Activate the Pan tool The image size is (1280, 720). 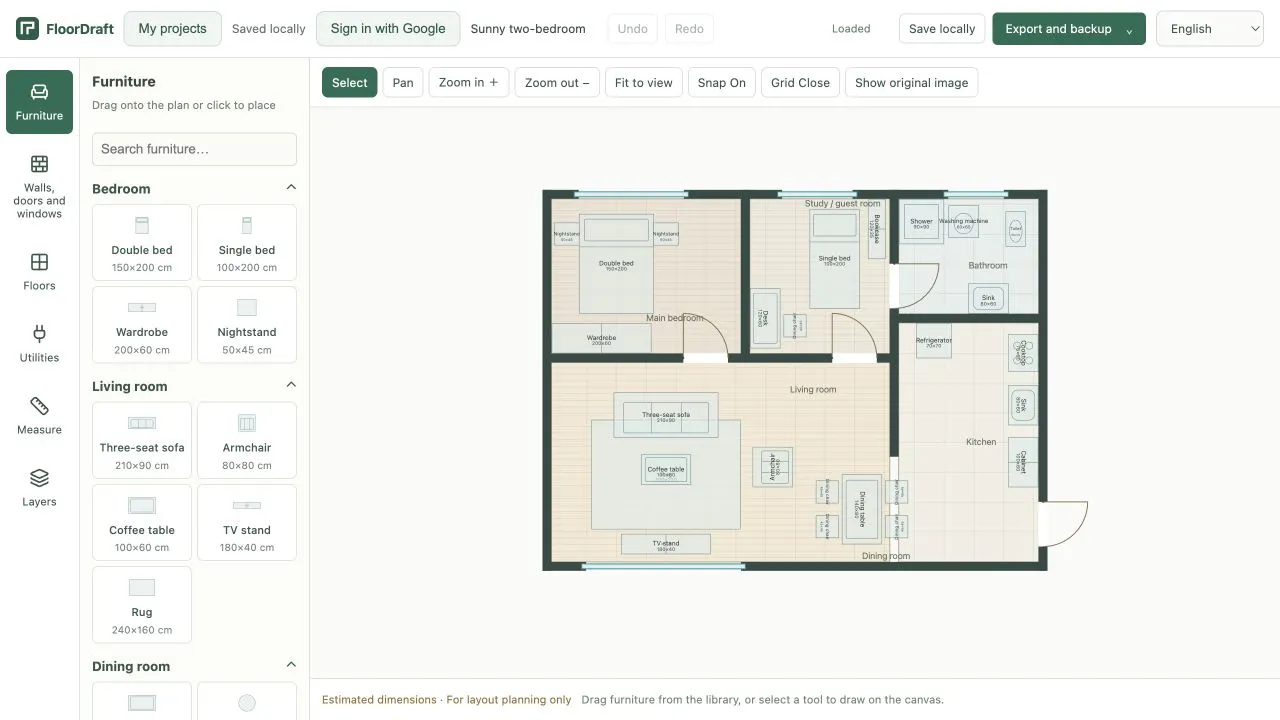pyautogui.click(x=403, y=82)
